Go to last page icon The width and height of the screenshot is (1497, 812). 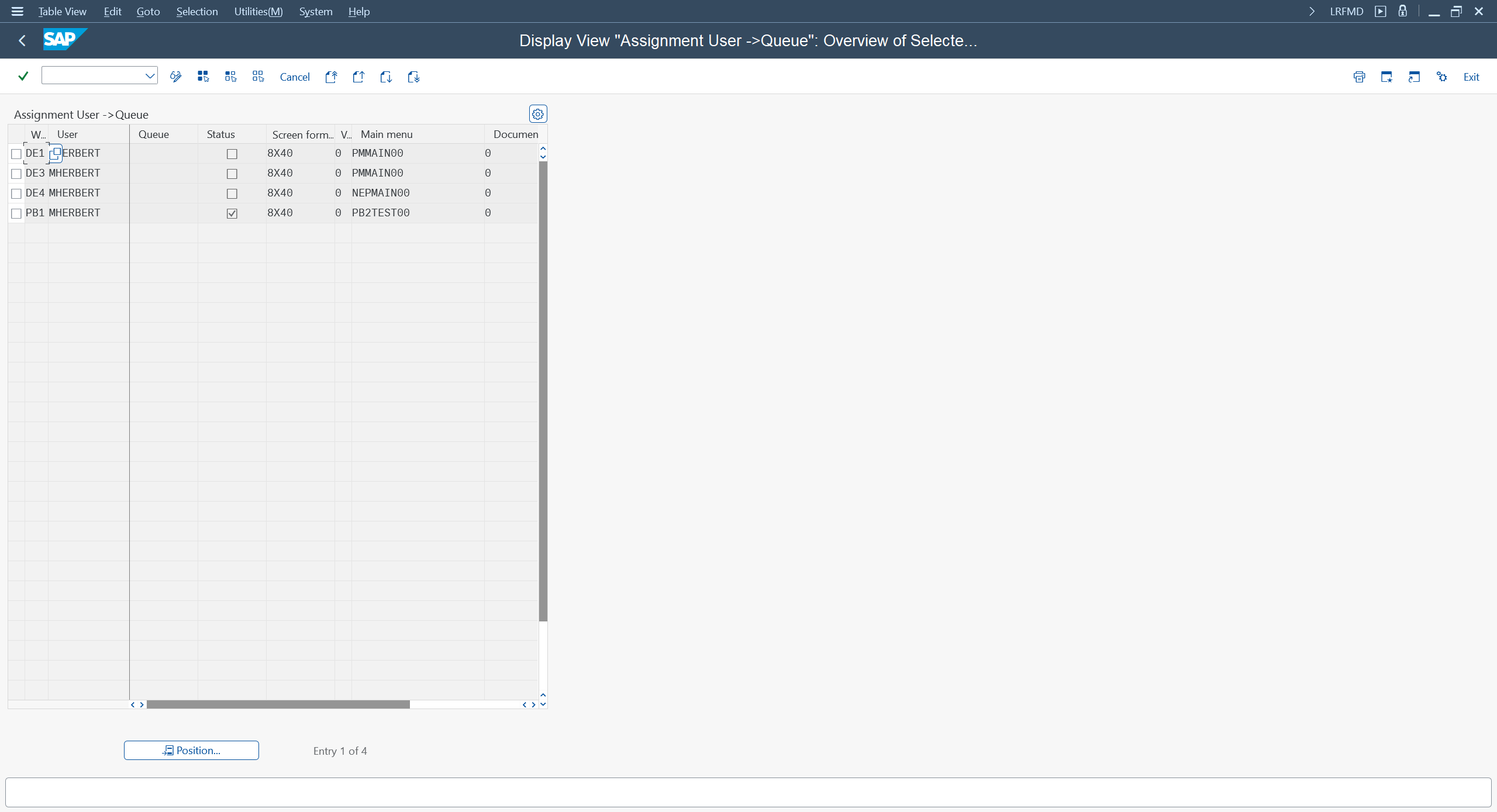[413, 77]
